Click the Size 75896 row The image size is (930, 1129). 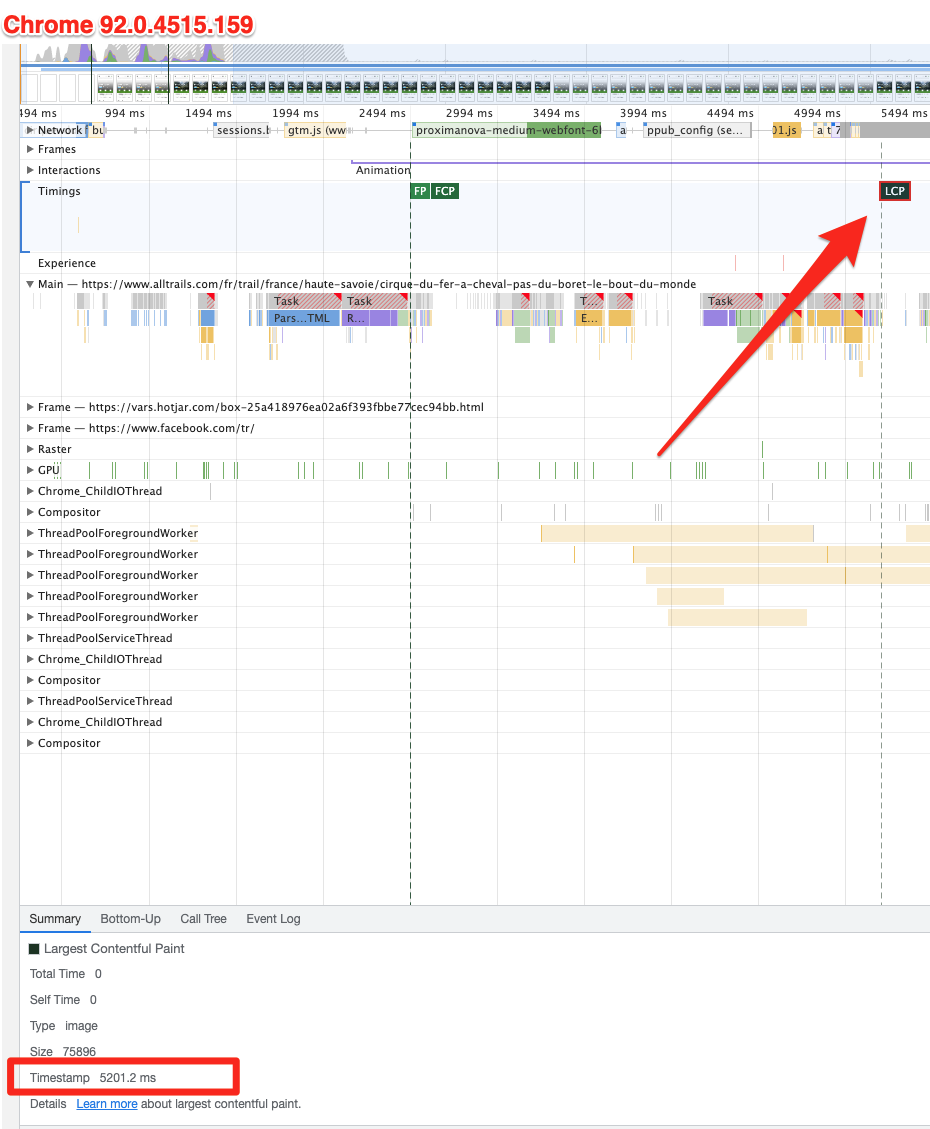[x=63, y=1052]
